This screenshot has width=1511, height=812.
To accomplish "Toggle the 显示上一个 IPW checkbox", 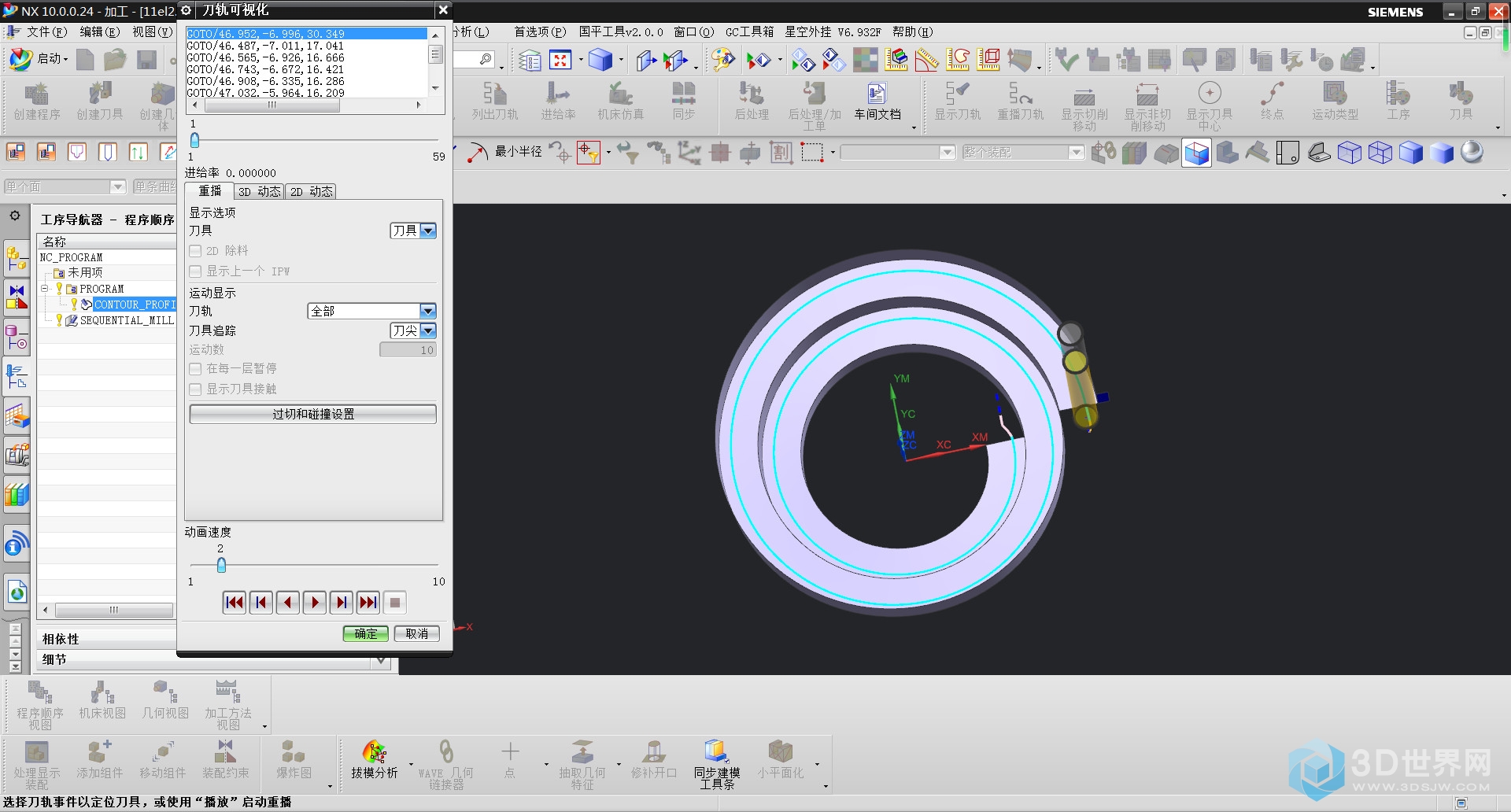I will coord(195,271).
